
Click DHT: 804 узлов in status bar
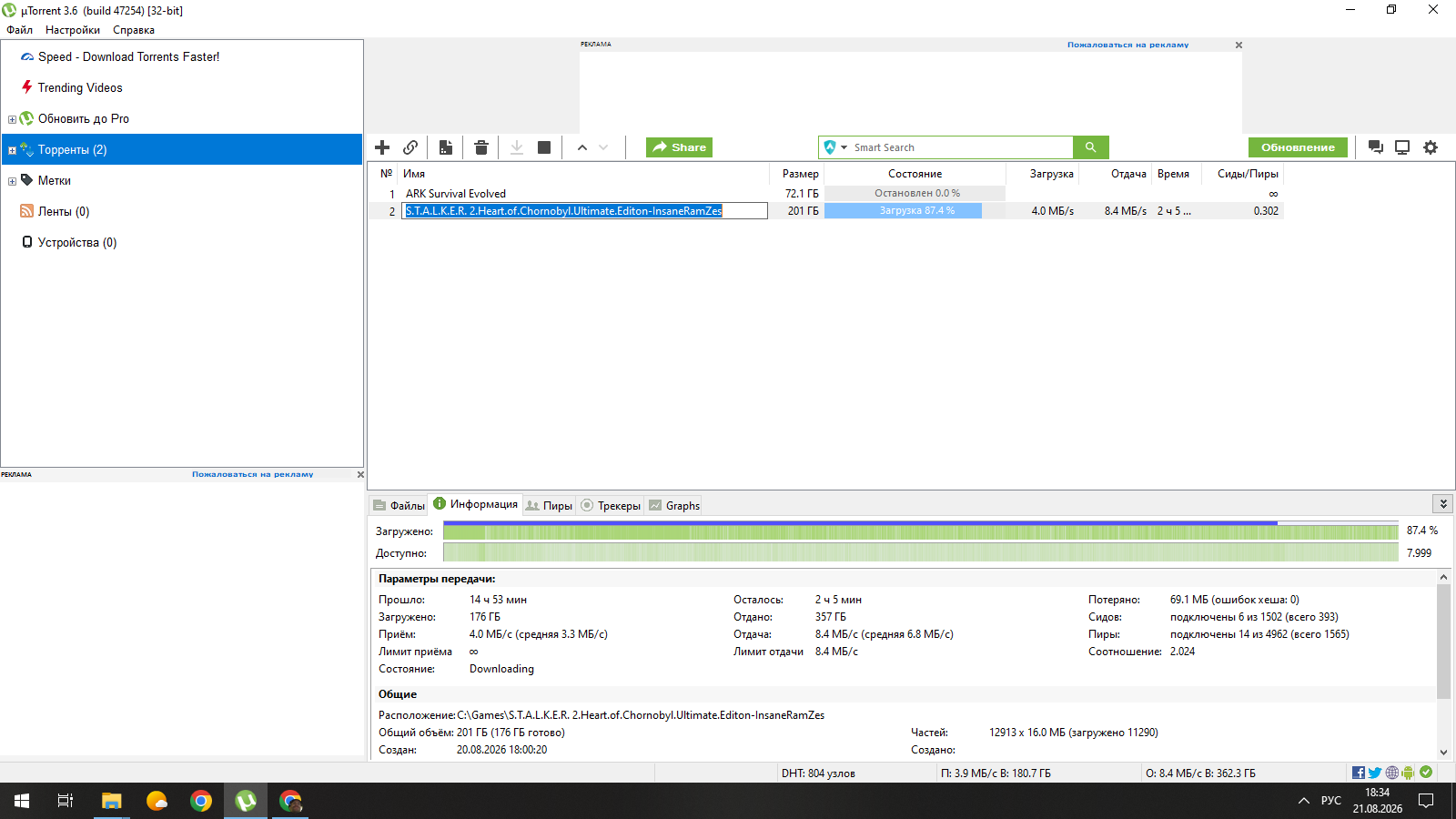(x=818, y=773)
